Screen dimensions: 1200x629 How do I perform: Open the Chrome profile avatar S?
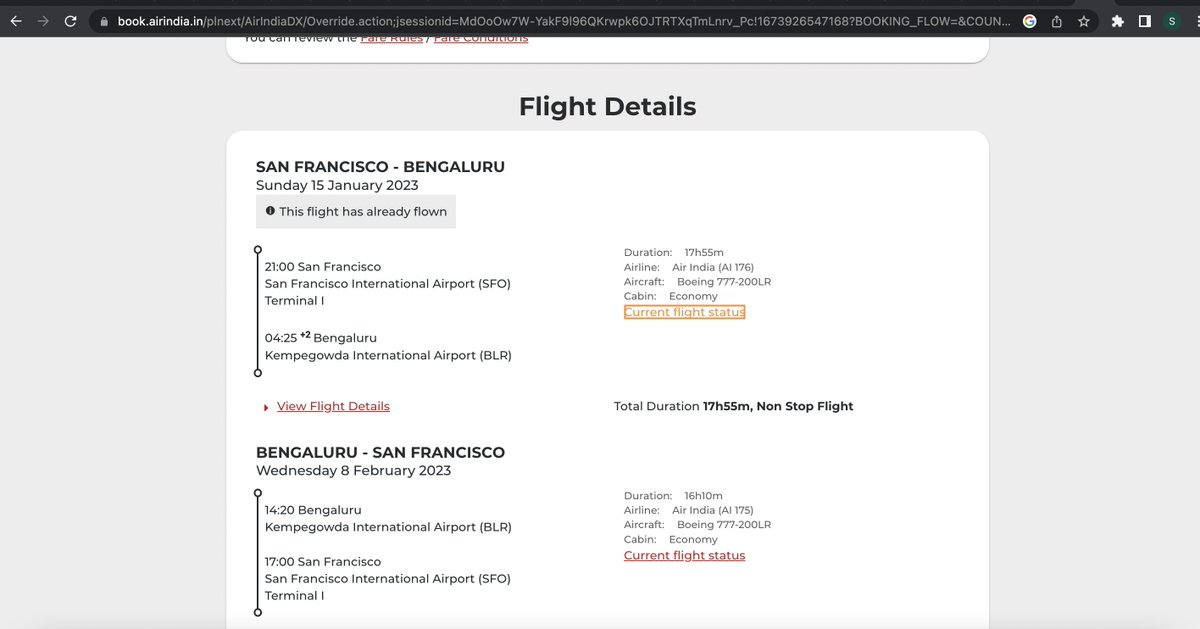[1172, 21]
